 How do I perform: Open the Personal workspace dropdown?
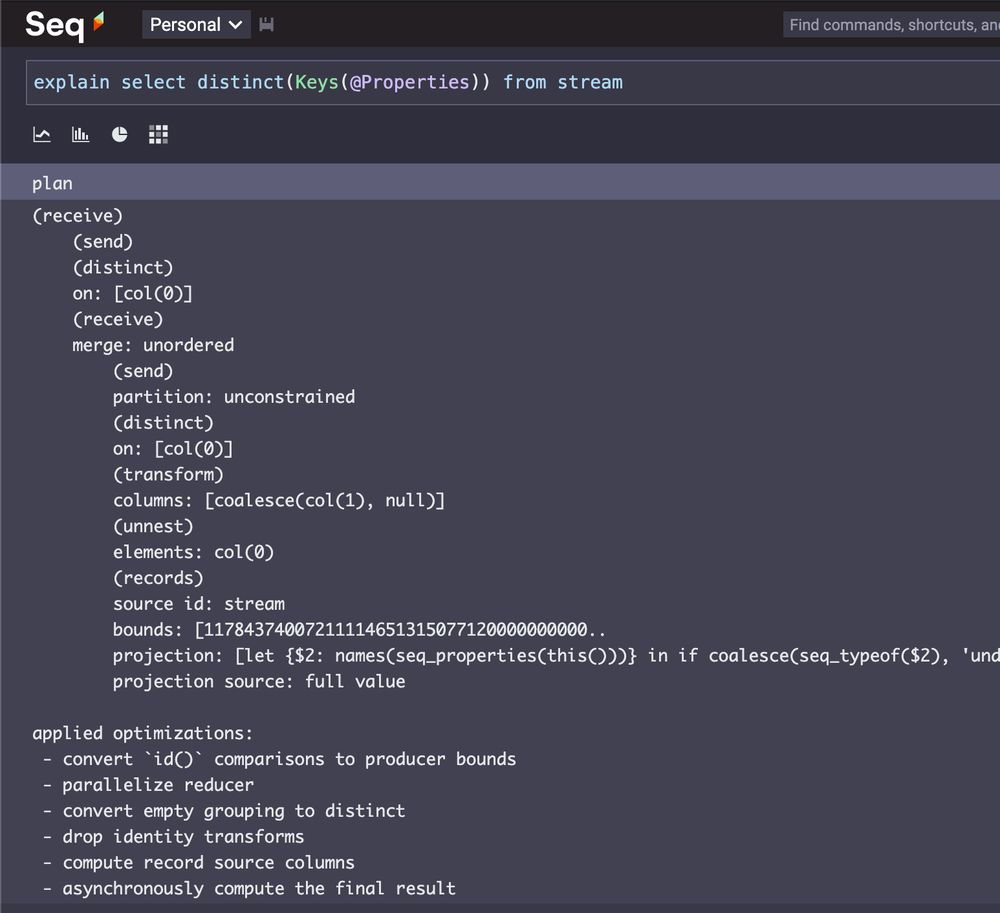tap(196, 25)
